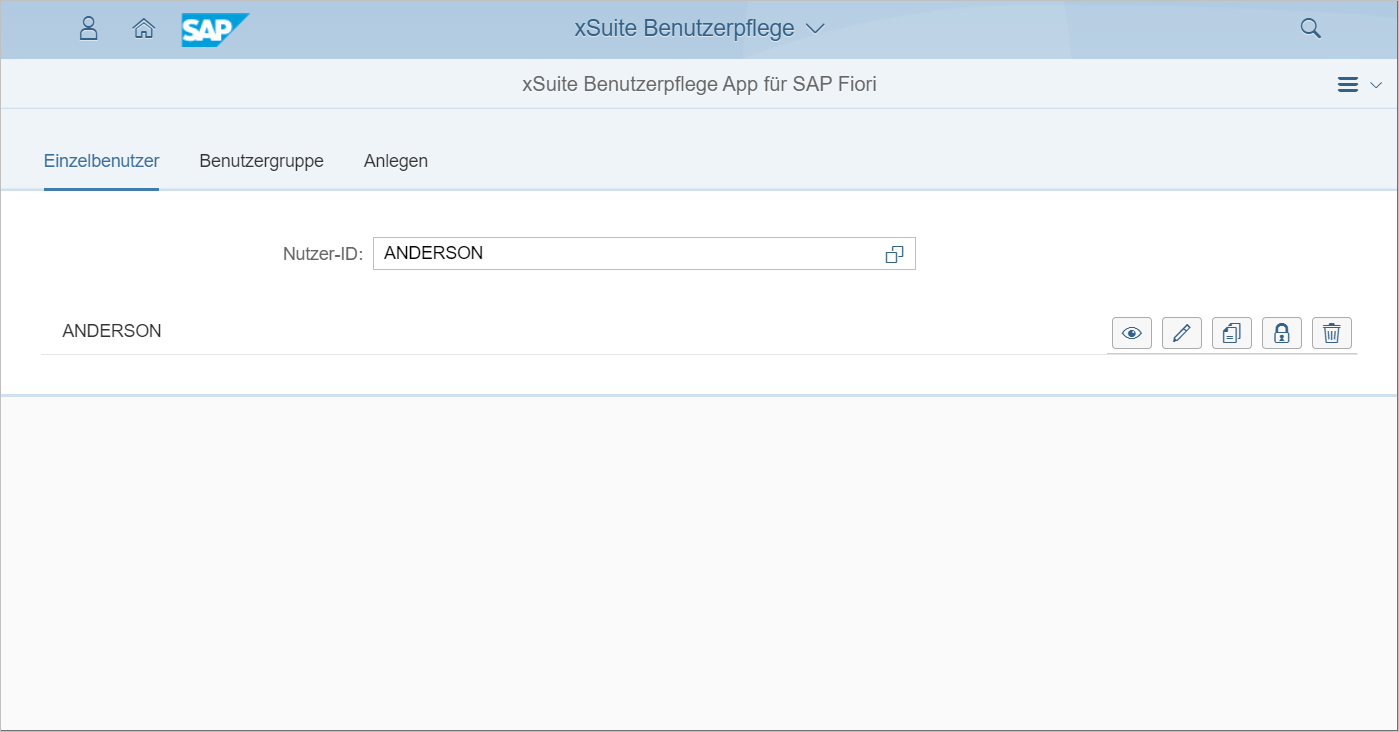Screen dimensions: 1399x732
Task: Lock user ANDERSON with padlock icon
Action: pyautogui.click(x=1281, y=333)
